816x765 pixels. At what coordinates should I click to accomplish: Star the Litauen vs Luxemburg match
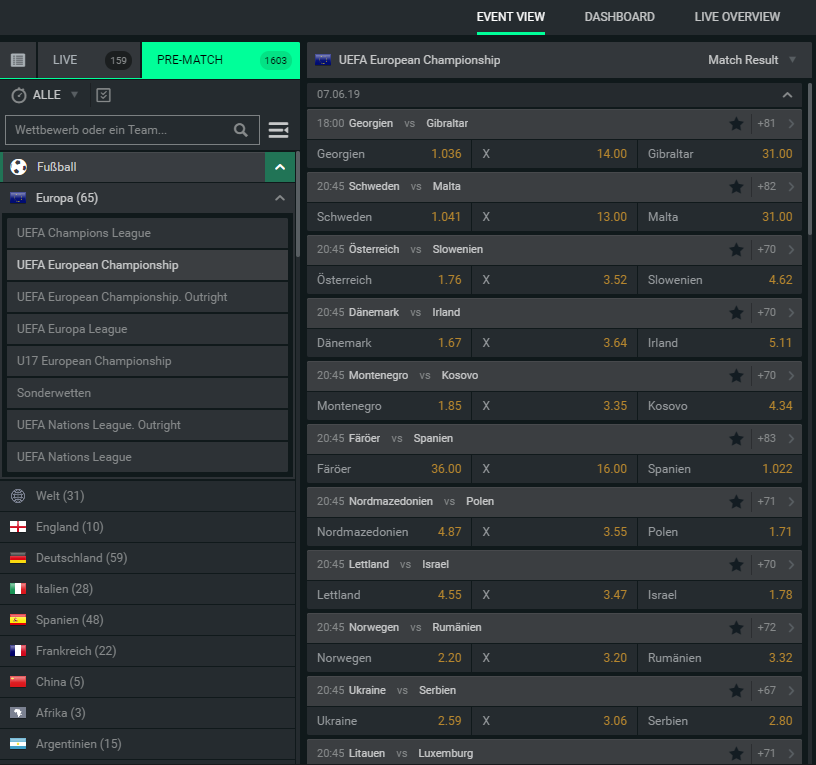click(x=736, y=753)
